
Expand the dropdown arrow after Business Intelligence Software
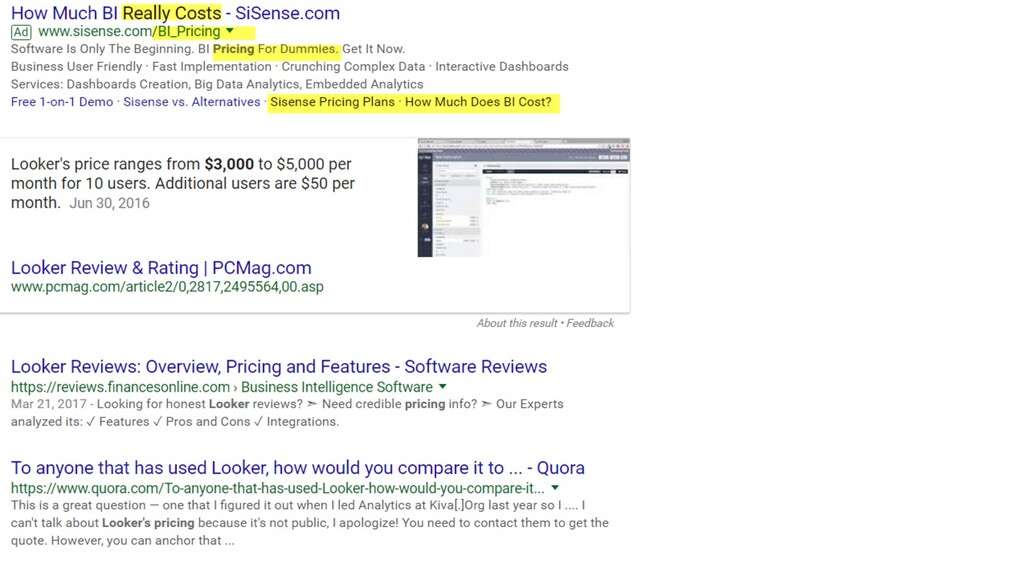point(443,387)
